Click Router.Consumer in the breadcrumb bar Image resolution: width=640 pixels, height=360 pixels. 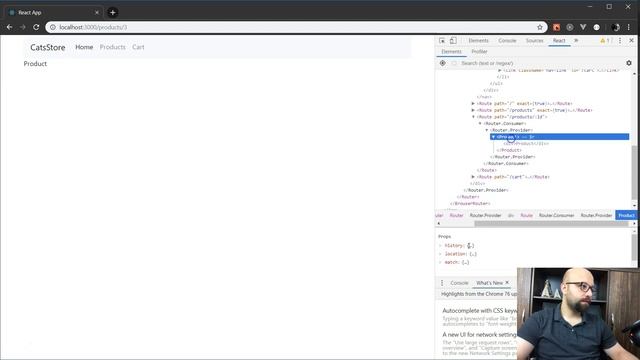point(556,216)
